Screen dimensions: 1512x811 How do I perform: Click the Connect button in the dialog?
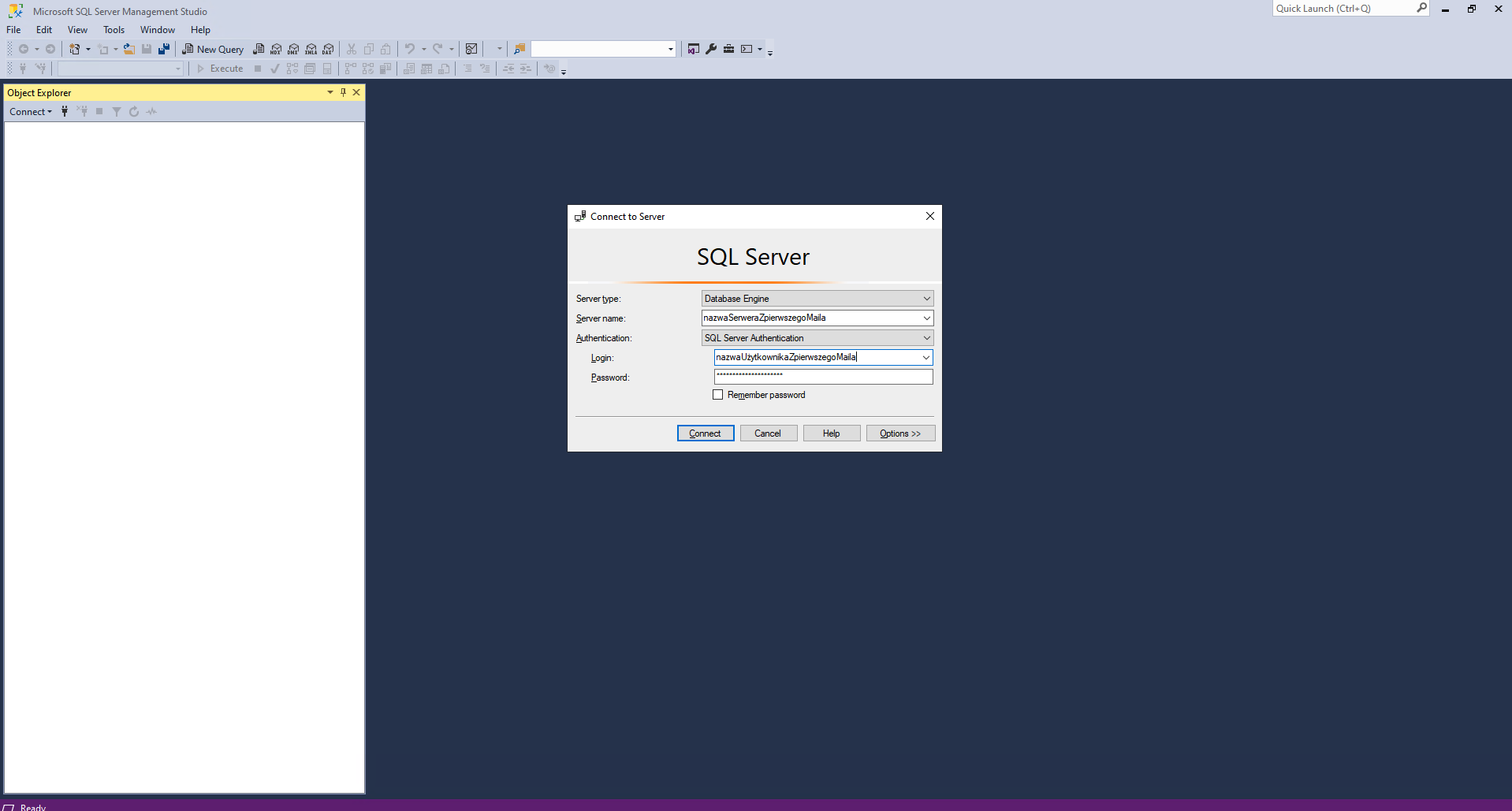click(x=706, y=433)
